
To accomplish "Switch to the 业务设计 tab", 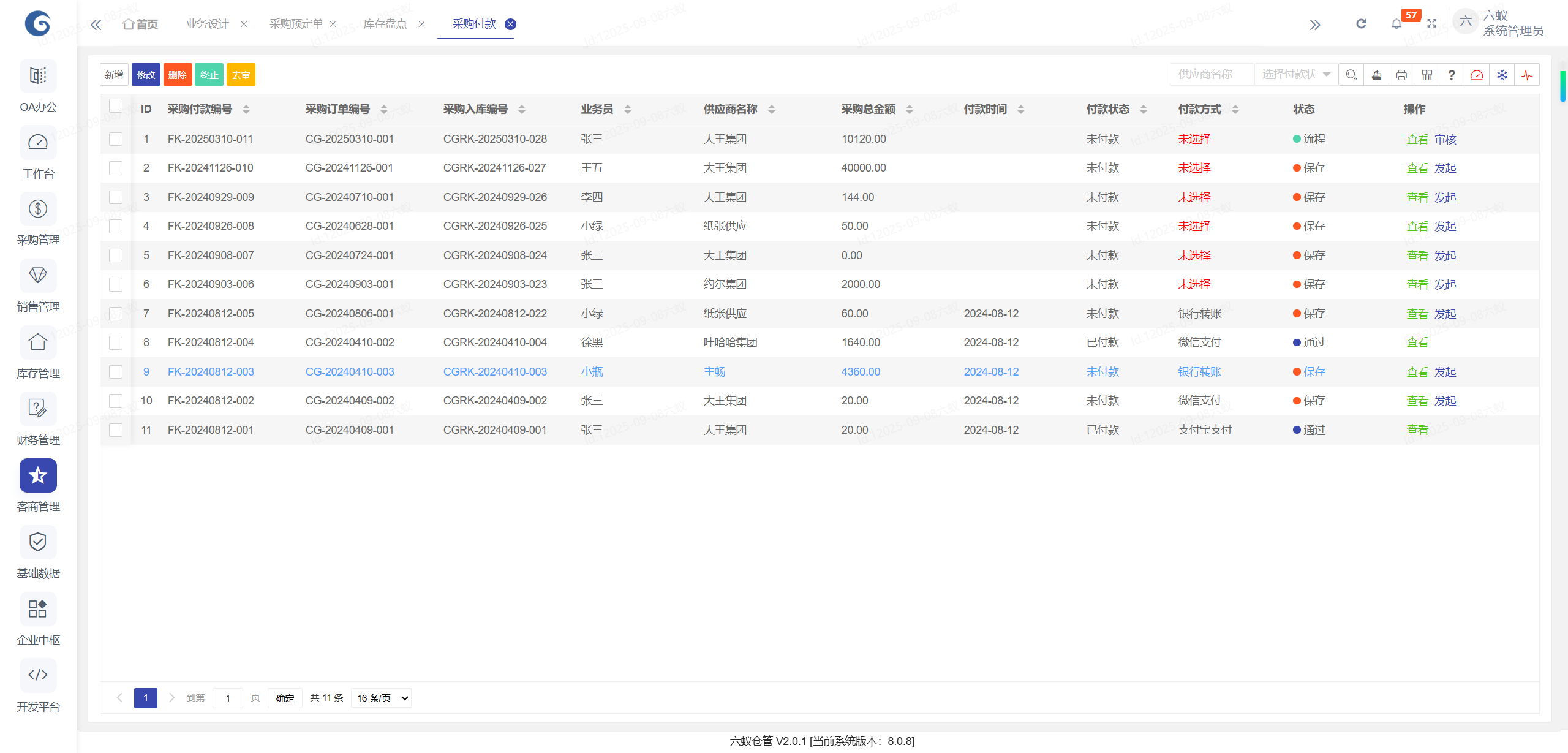I will (x=207, y=24).
